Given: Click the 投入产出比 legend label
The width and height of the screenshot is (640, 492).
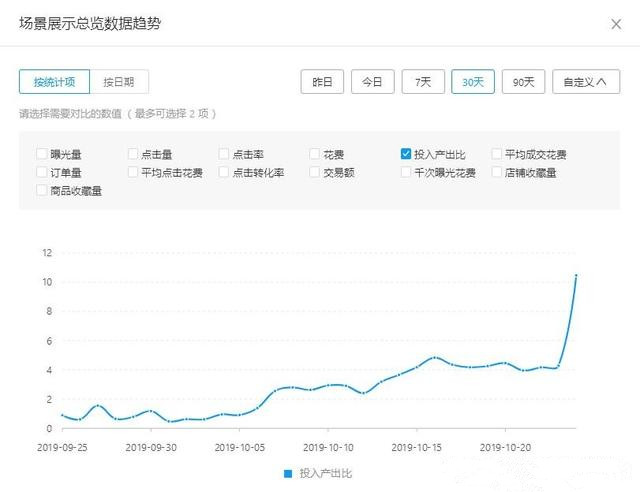Looking at the screenshot, I should coord(325,474).
